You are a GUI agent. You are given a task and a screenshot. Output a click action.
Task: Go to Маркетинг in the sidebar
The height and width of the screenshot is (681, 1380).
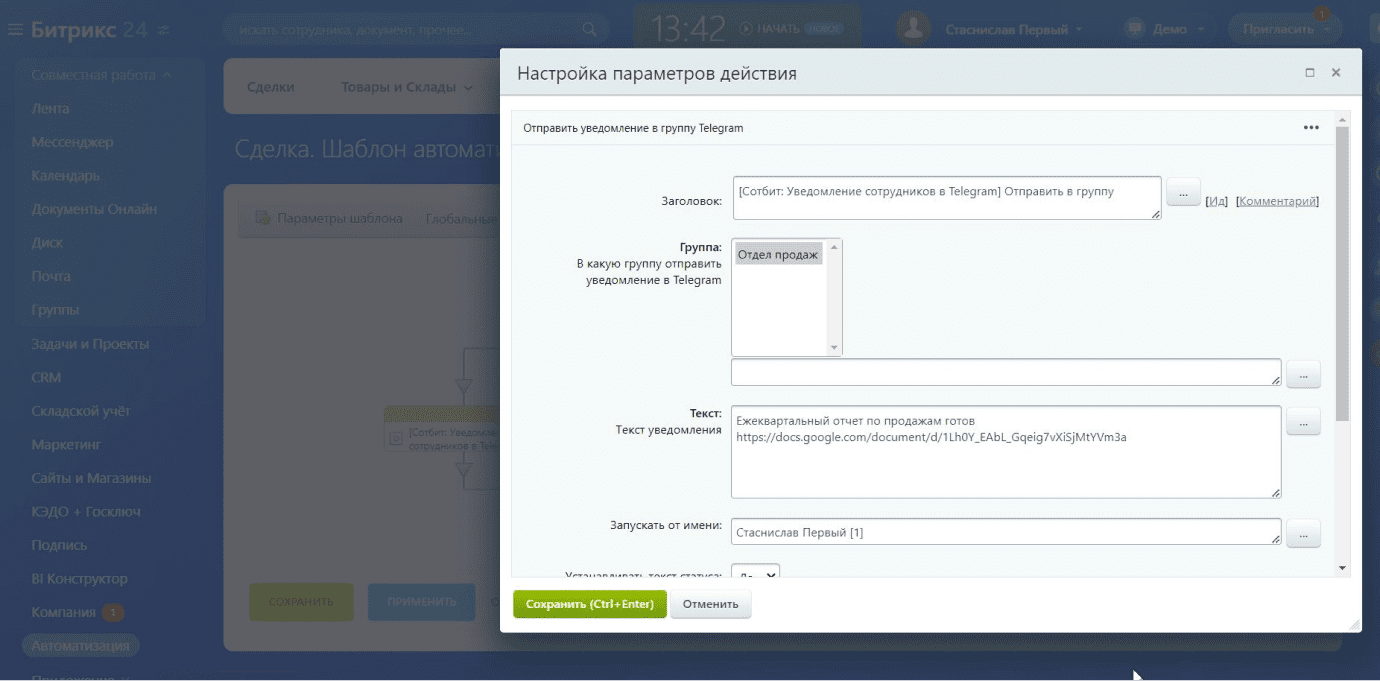tap(66, 444)
